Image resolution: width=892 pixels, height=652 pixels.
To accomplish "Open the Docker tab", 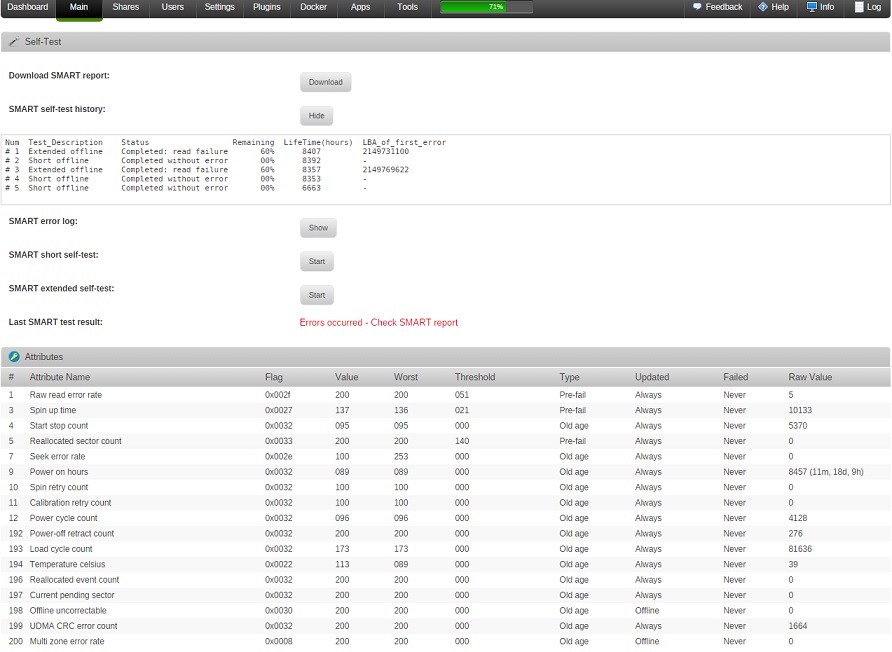I will 313,7.
